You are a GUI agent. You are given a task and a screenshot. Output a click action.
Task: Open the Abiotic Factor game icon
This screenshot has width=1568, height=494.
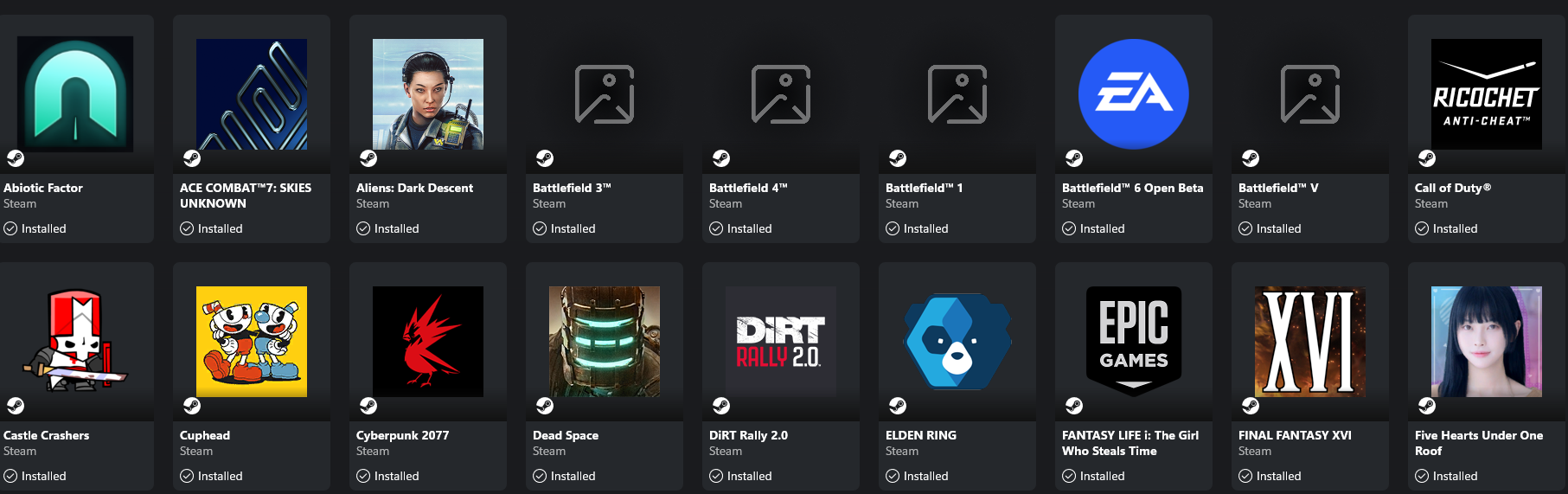(x=75, y=94)
